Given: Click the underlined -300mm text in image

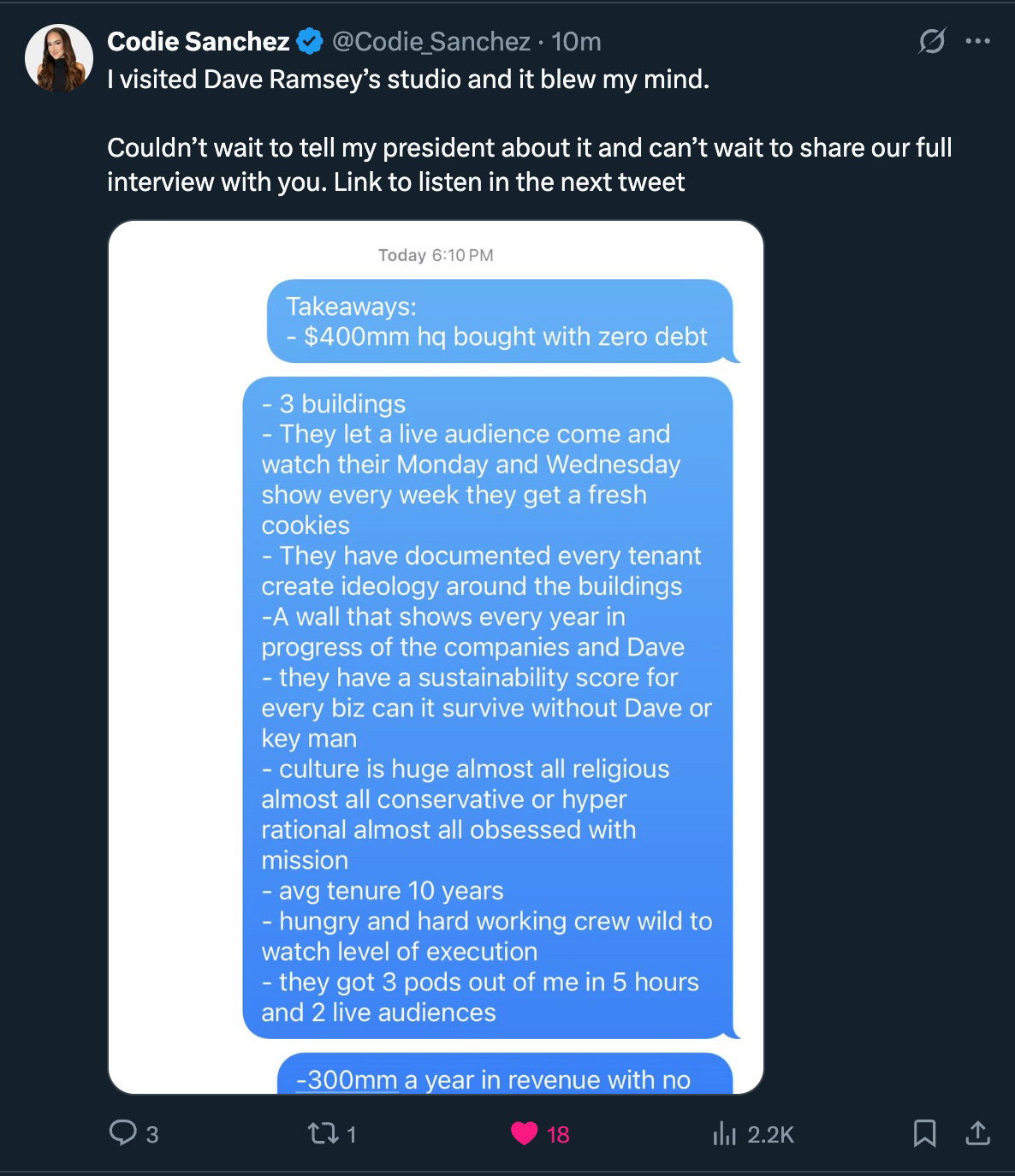Looking at the screenshot, I should pyautogui.click(x=347, y=1080).
